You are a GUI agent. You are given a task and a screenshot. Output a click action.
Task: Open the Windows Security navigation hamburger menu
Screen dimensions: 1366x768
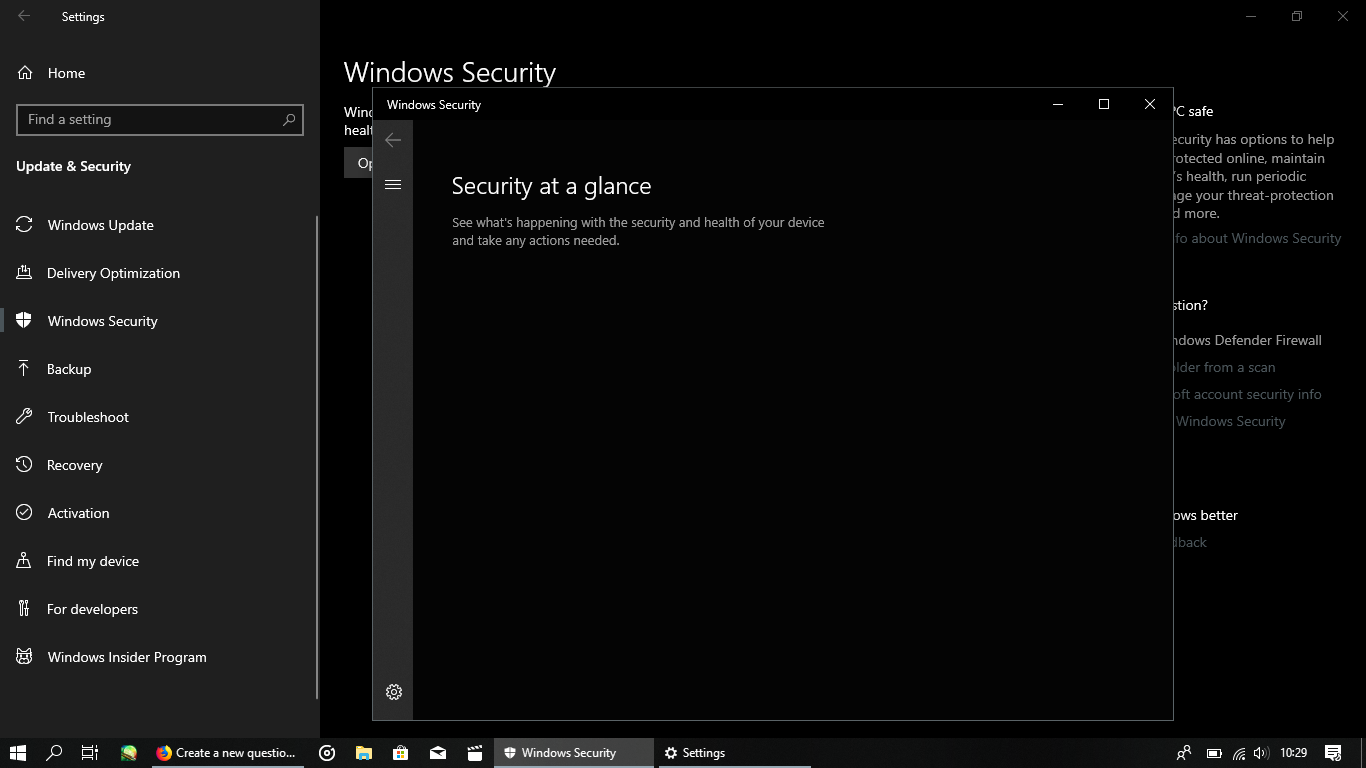(393, 185)
